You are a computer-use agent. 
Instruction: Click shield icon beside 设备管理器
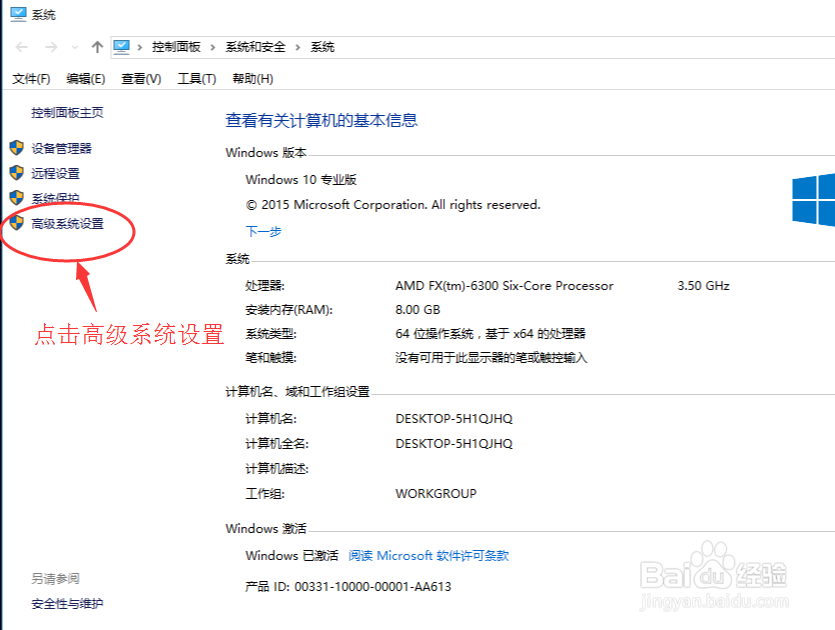point(17,148)
